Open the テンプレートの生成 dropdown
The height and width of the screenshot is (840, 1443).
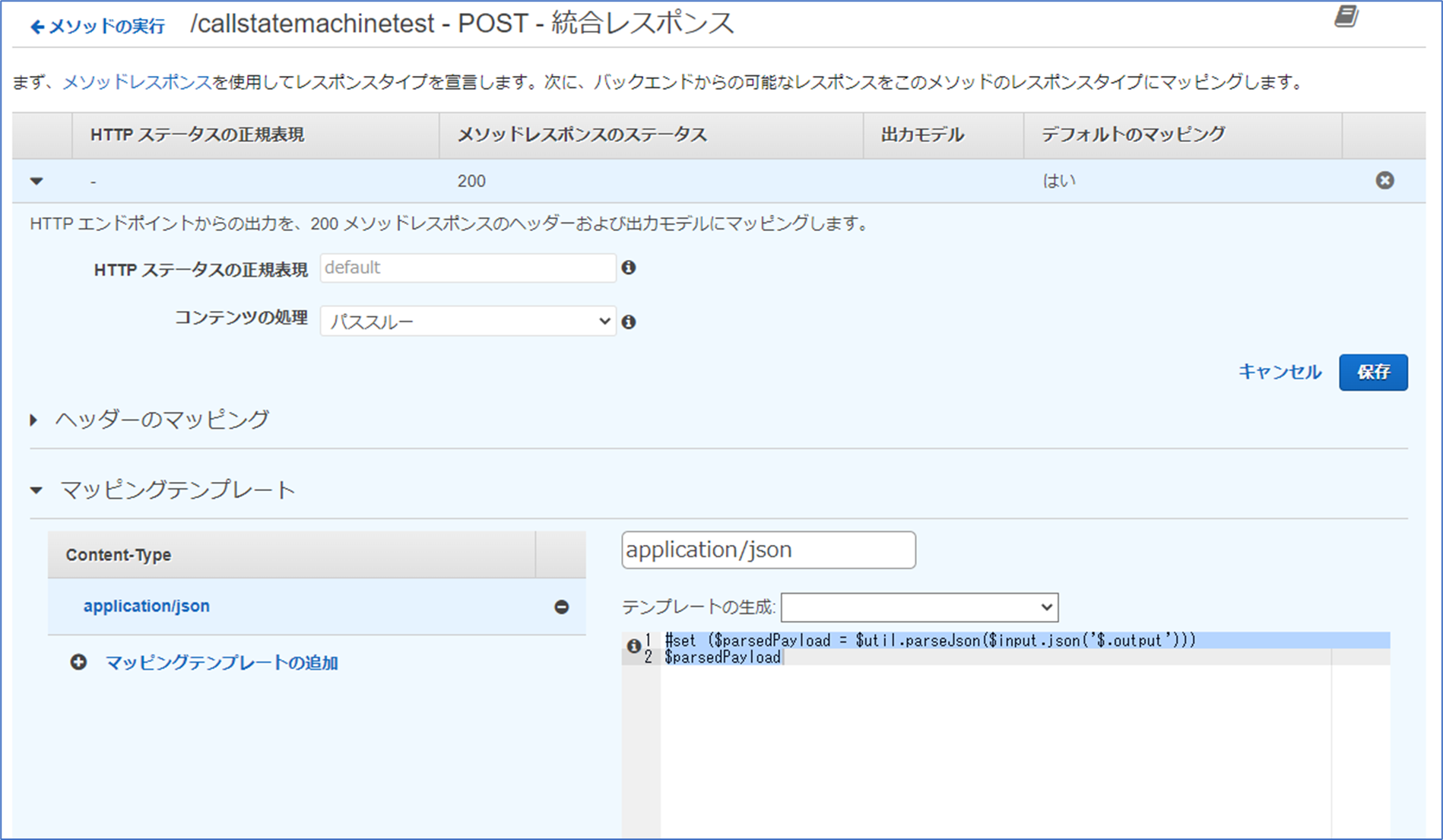(919, 607)
